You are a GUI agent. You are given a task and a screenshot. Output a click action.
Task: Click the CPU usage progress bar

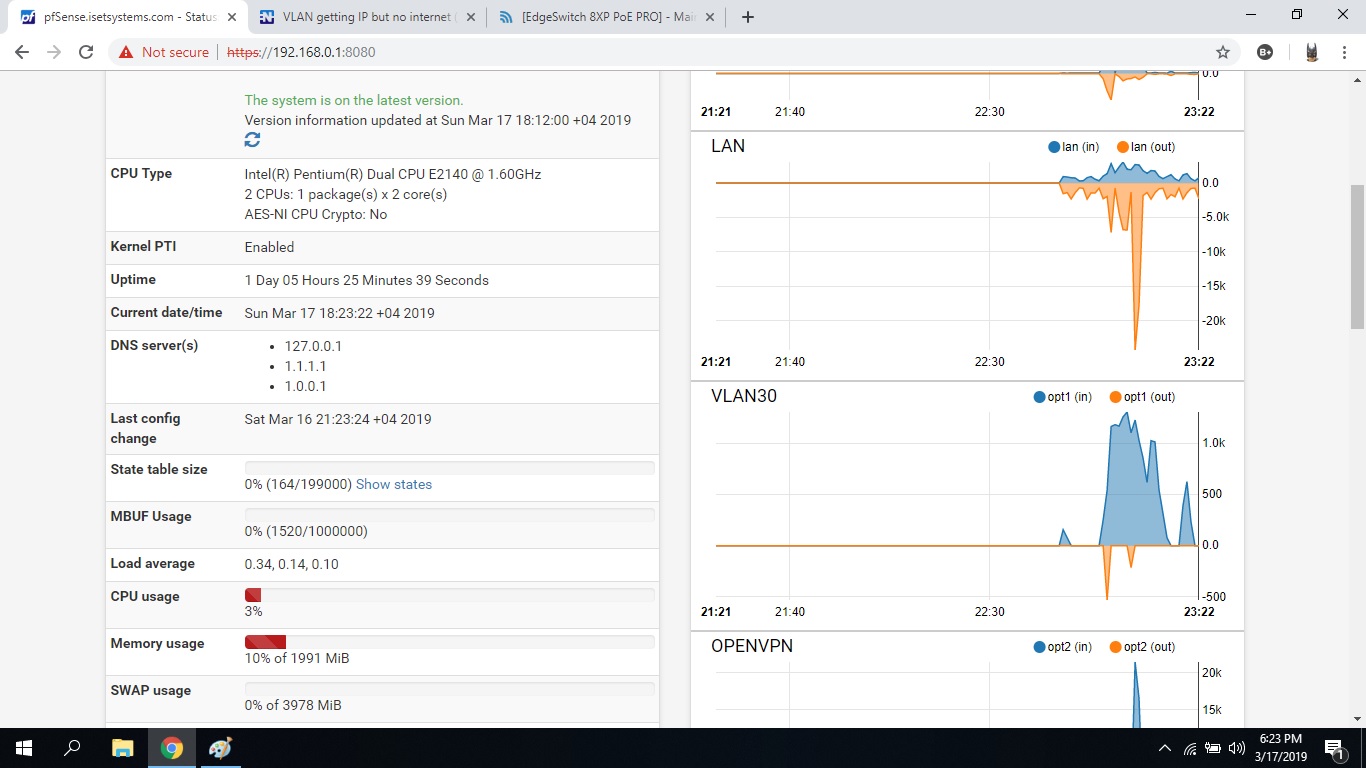pos(450,595)
